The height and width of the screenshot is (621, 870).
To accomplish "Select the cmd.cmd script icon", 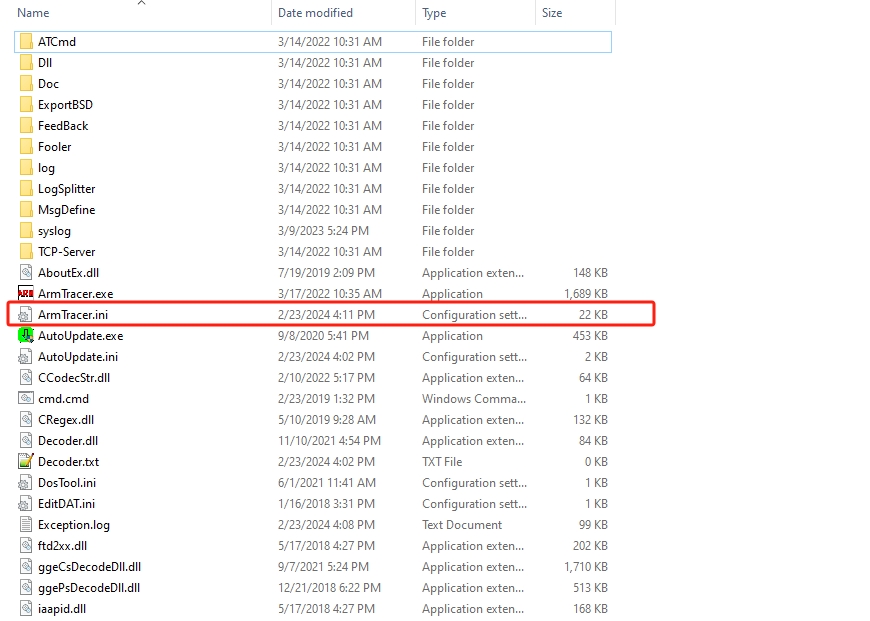I will coord(26,399).
